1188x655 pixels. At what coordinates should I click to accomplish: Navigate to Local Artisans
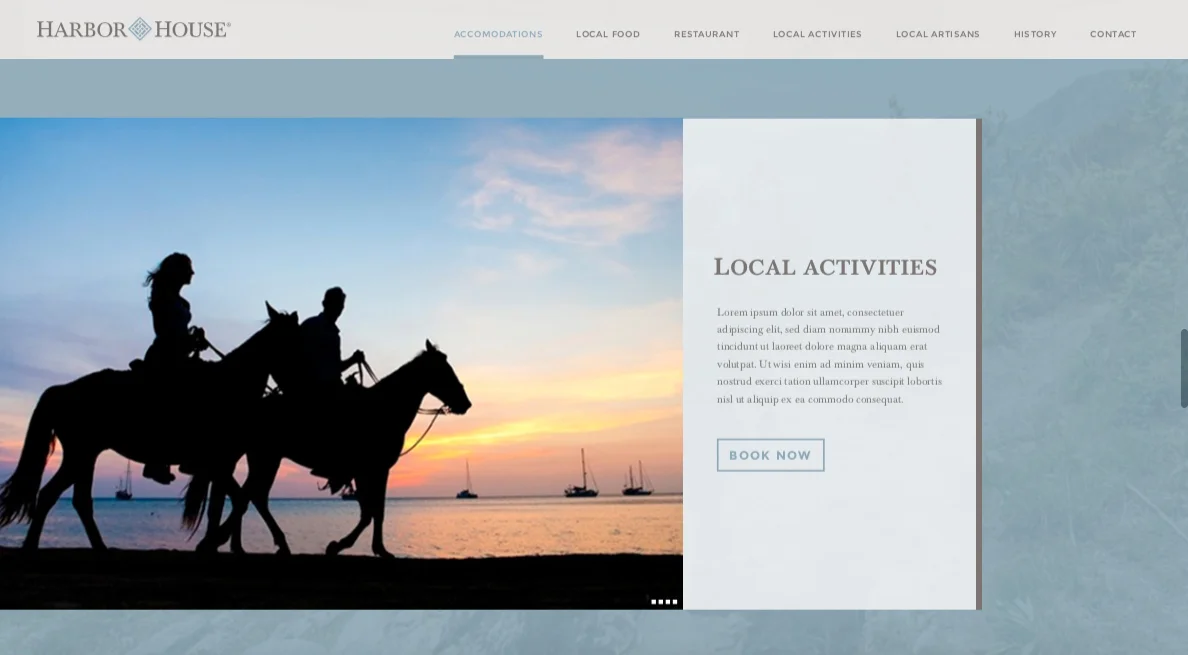(x=938, y=34)
